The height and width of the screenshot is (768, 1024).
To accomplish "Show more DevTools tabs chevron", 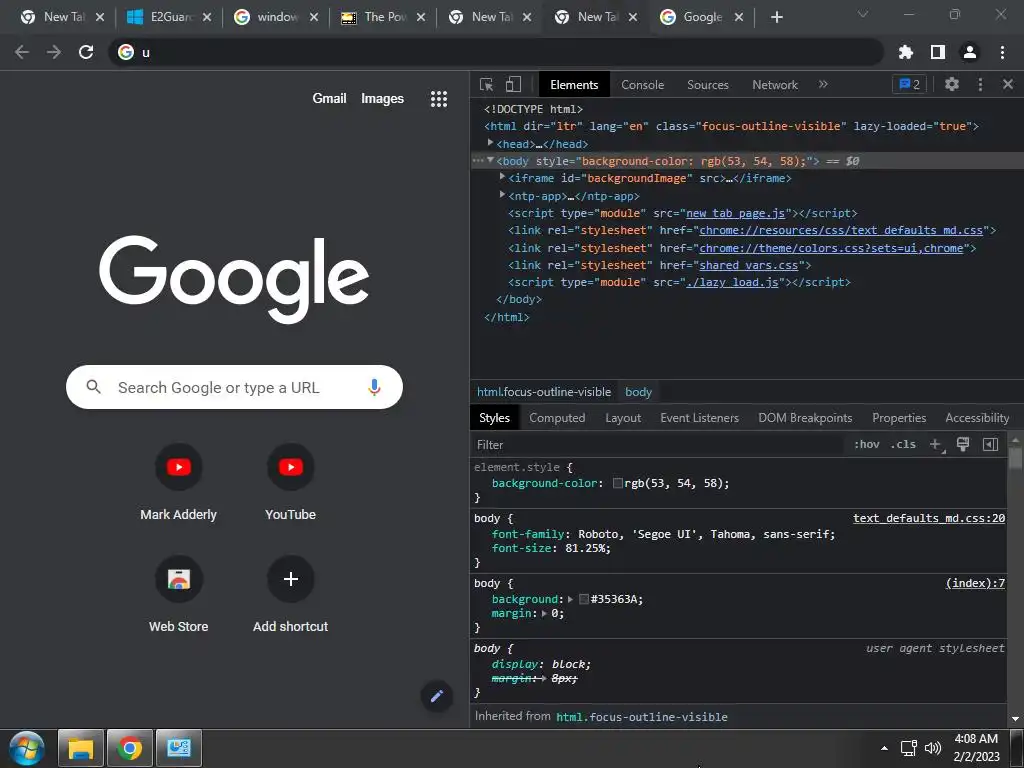I will tap(823, 84).
